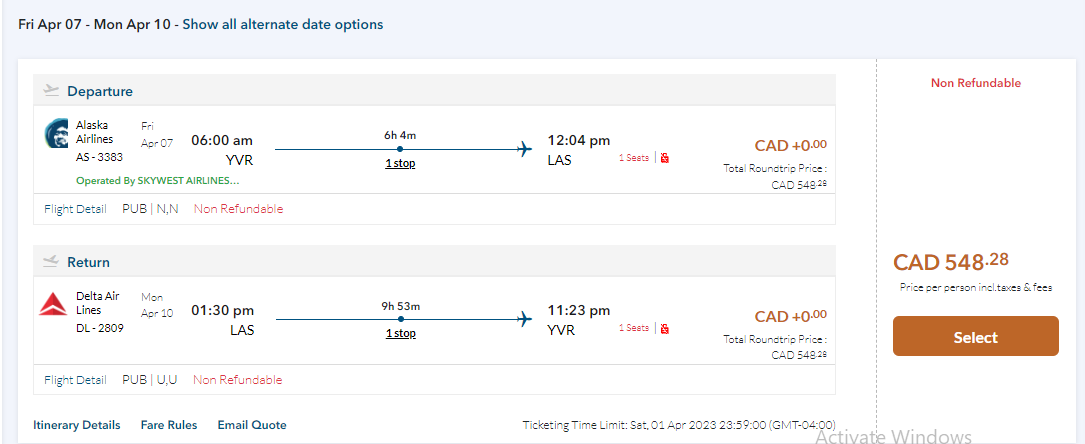Open the Fare Rules tab
1085x444 pixels.
click(x=169, y=425)
